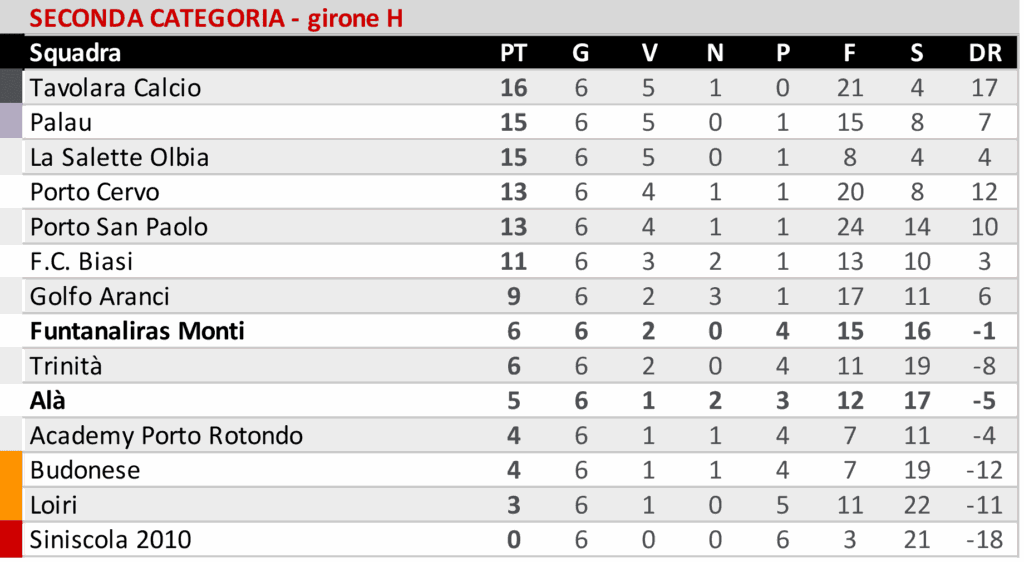Click the V wins column header

coord(649,54)
